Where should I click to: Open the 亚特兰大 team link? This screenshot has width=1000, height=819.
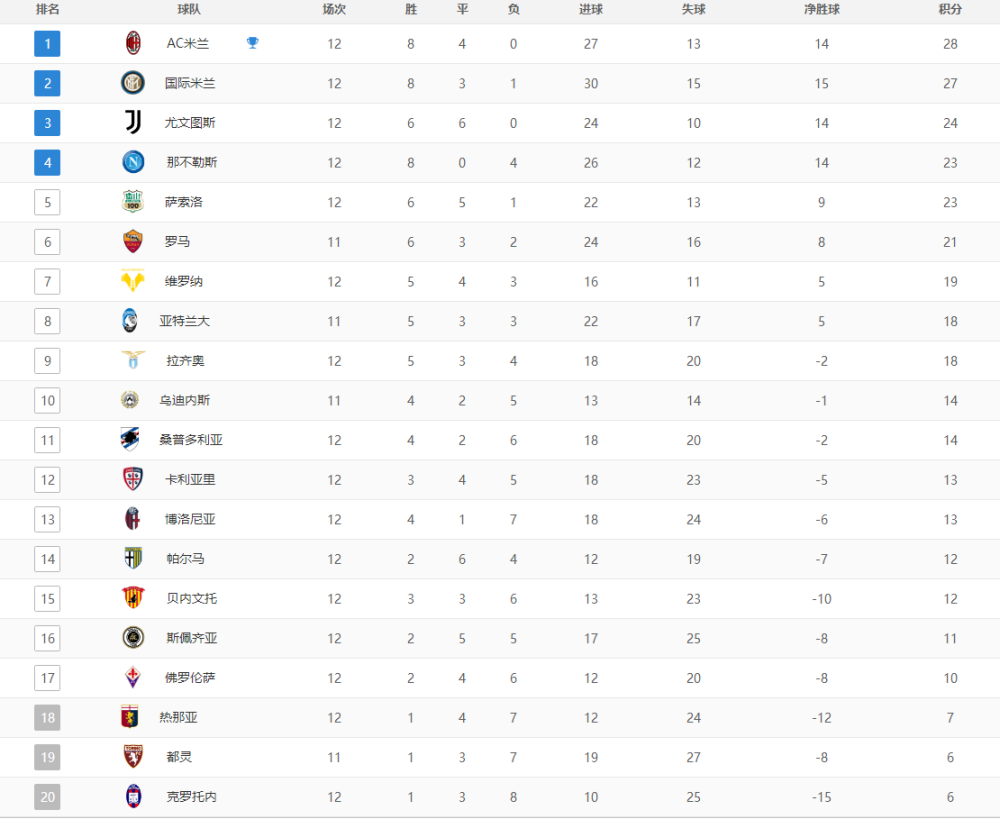pos(184,321)
